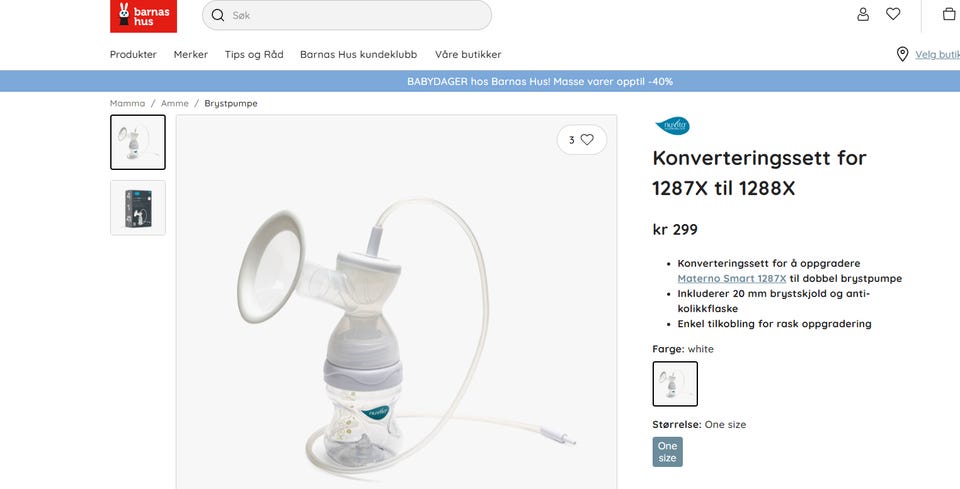The height and width of the screenshot is (489, 960).
Task: Open the Merker menu
Action: (x=190, y=54)
